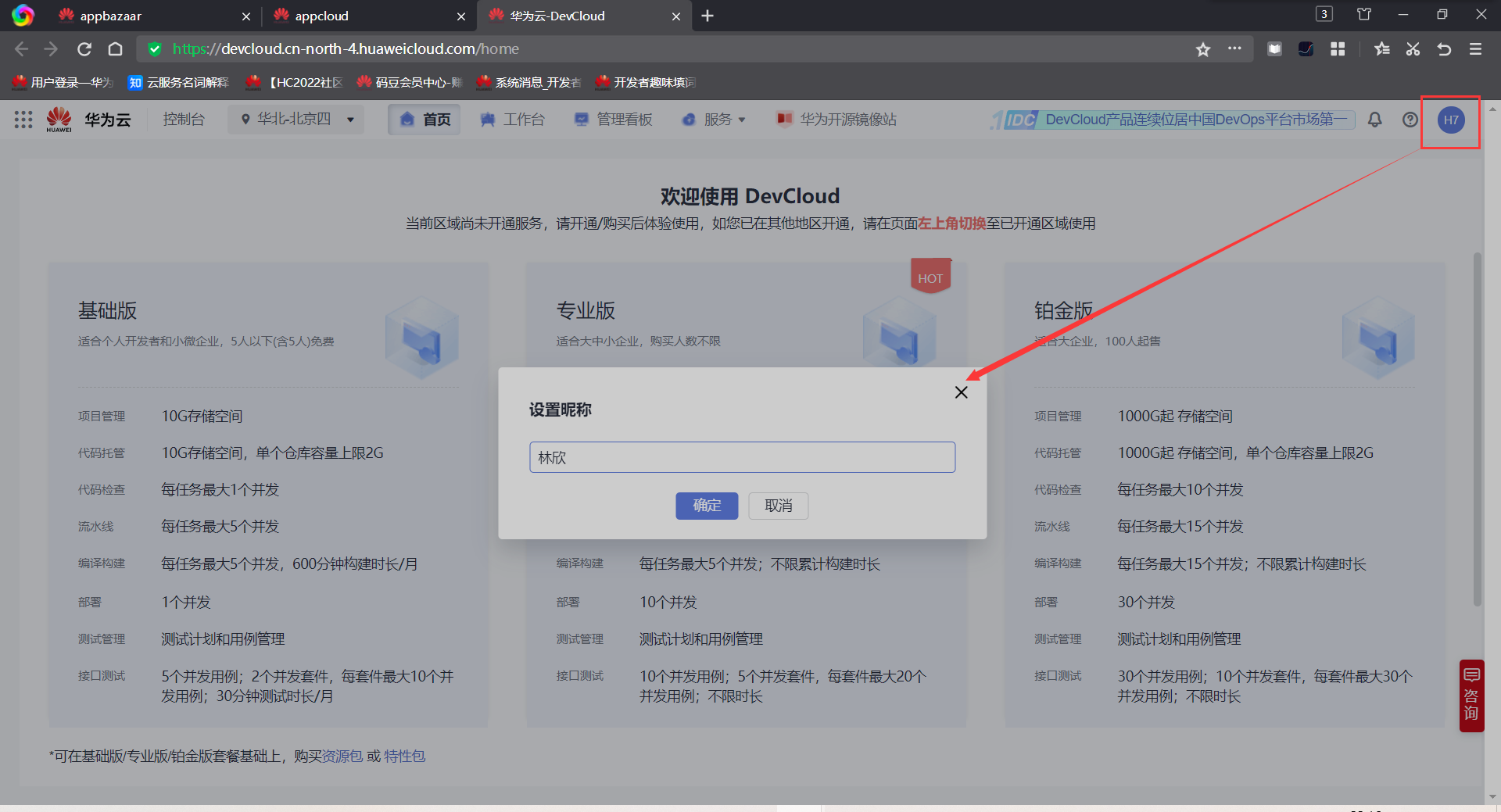
Task: Close the appbazaar tab
Action: click(246, 16)
